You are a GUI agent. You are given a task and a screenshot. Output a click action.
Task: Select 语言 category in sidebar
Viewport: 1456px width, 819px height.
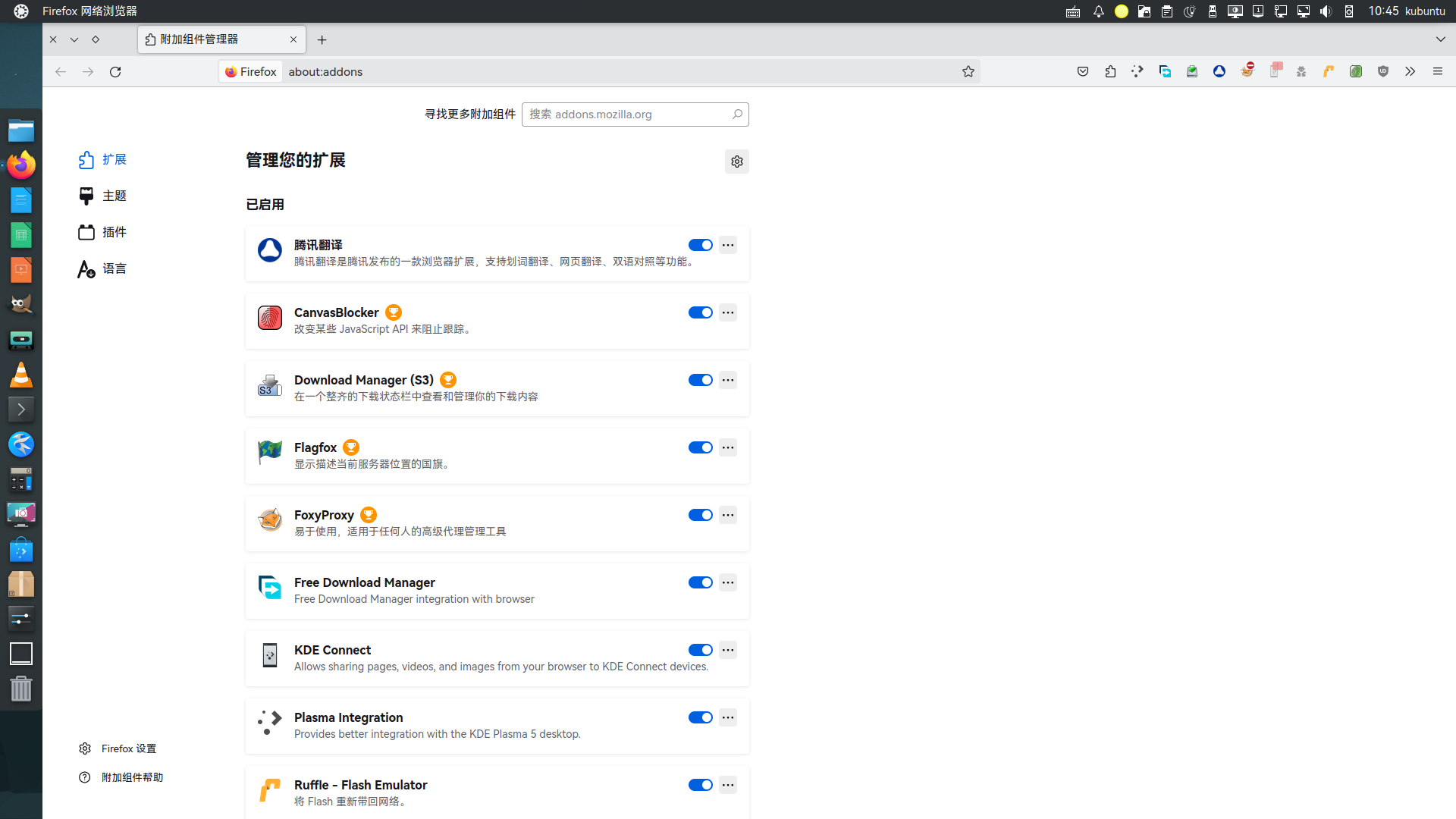tap(102, 268)
